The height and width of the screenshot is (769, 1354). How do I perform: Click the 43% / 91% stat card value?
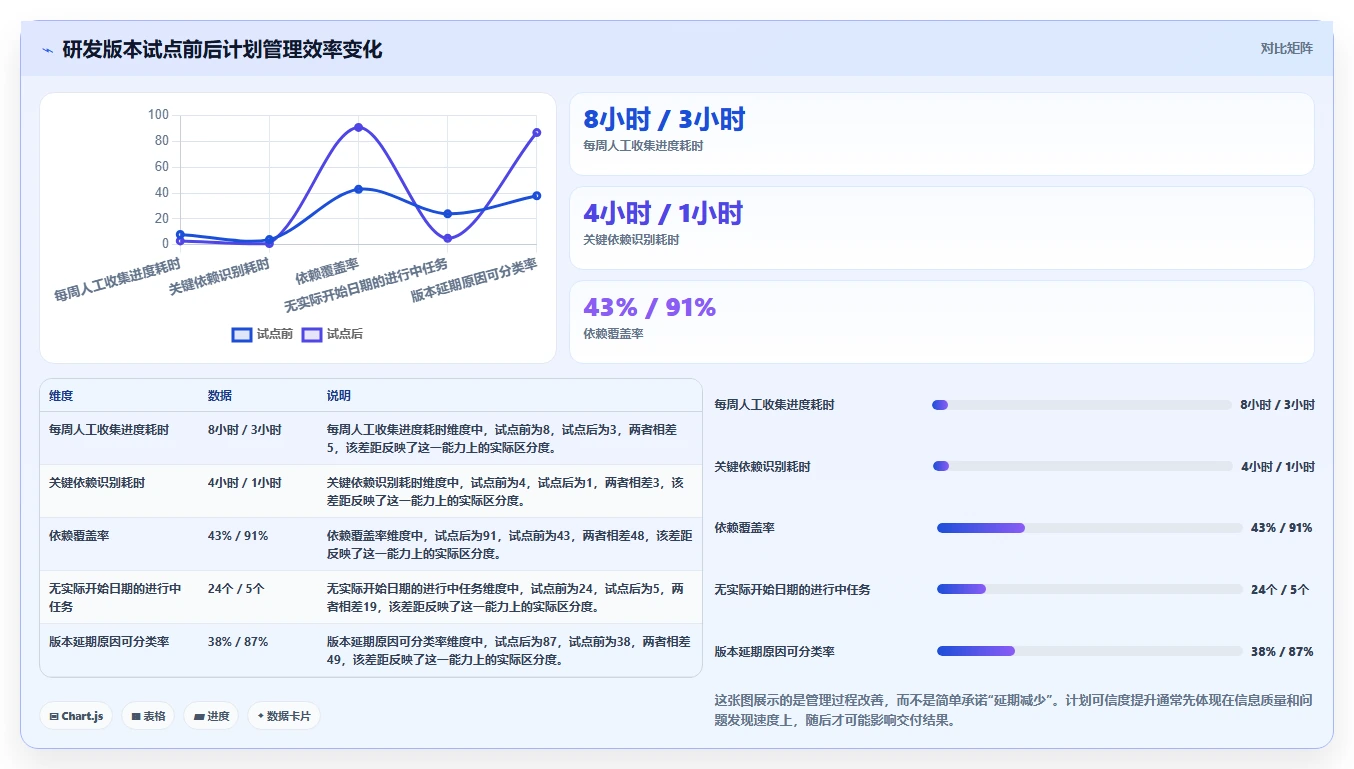tap(650, 307)
